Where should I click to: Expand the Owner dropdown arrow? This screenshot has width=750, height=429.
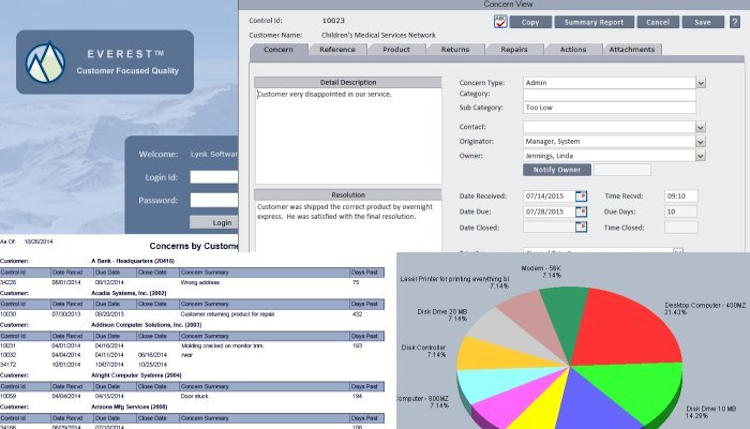coord(700,156)
